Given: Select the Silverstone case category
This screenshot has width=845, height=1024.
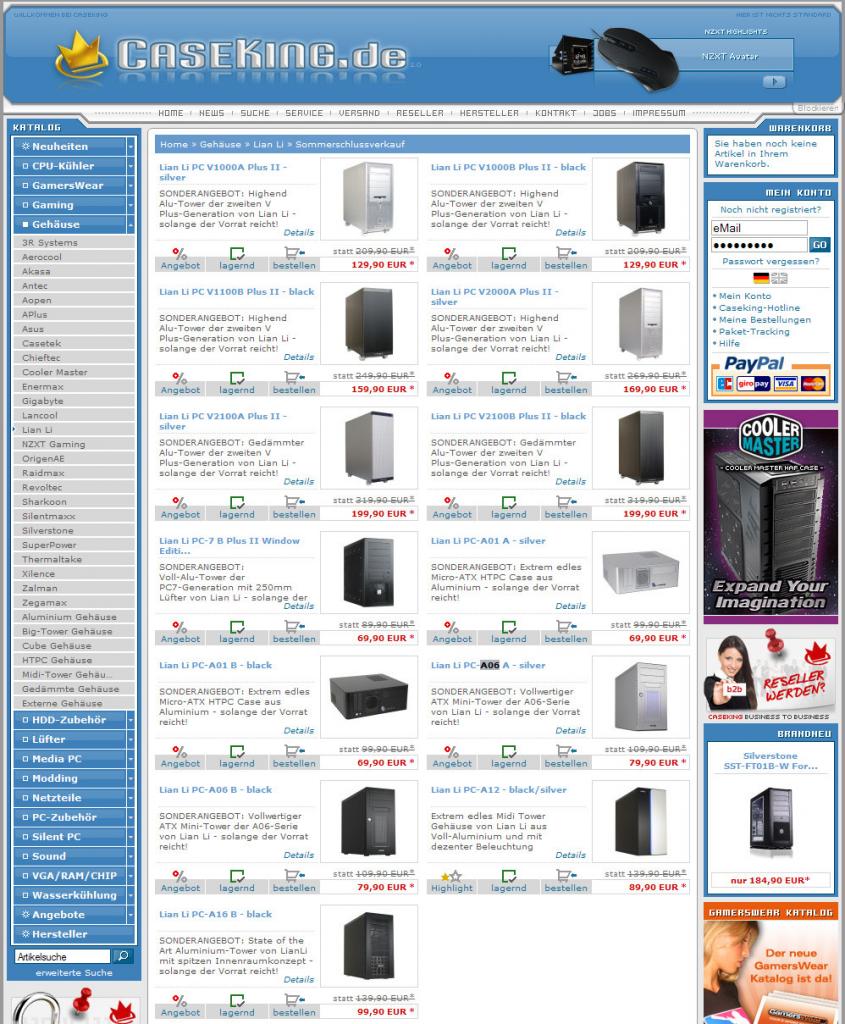Looking at the screenshot, I should click(x=74, y=530).
